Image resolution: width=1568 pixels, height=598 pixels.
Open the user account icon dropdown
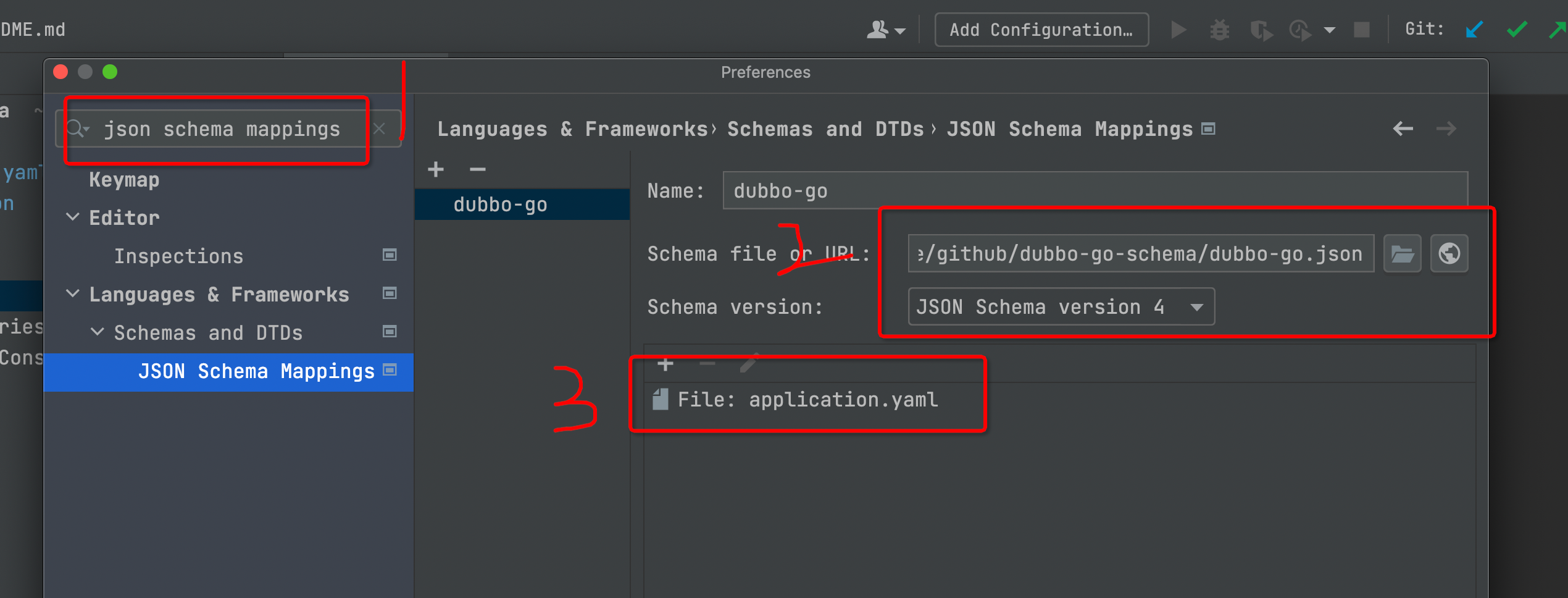[x=886, y=30]
